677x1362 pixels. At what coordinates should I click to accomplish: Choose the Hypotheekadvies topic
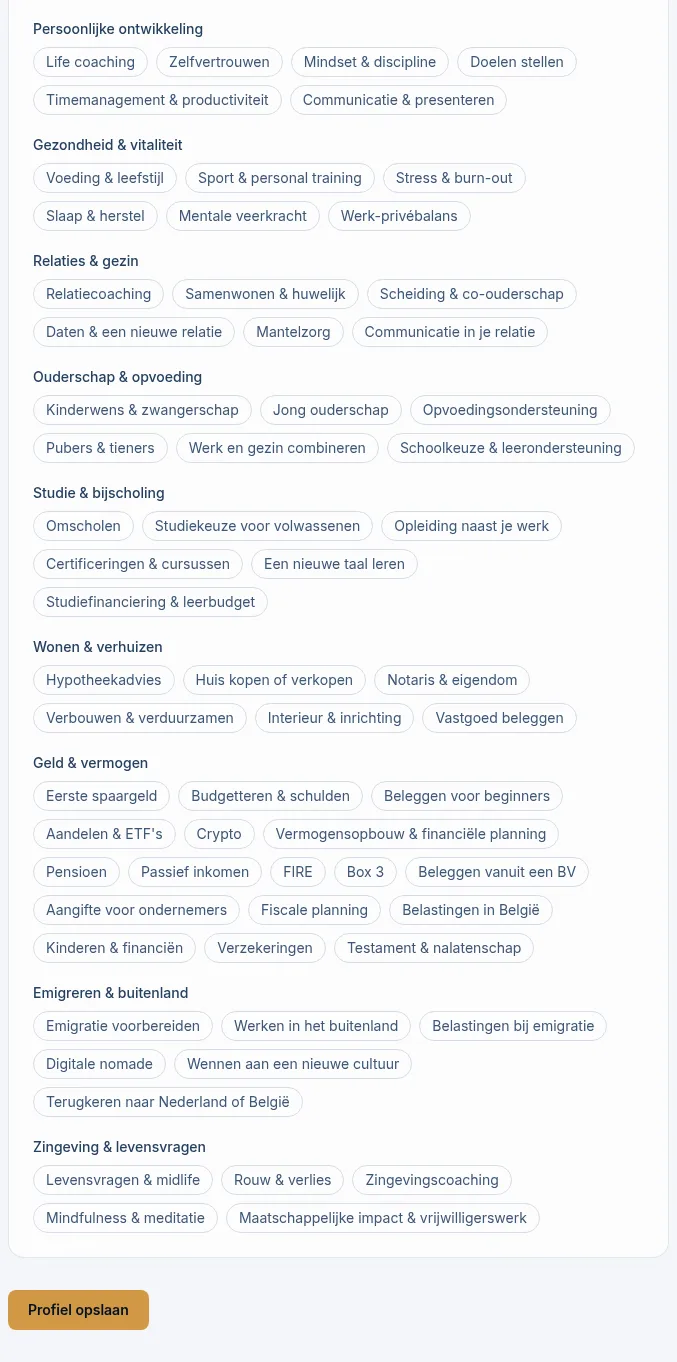click(104, 680)
